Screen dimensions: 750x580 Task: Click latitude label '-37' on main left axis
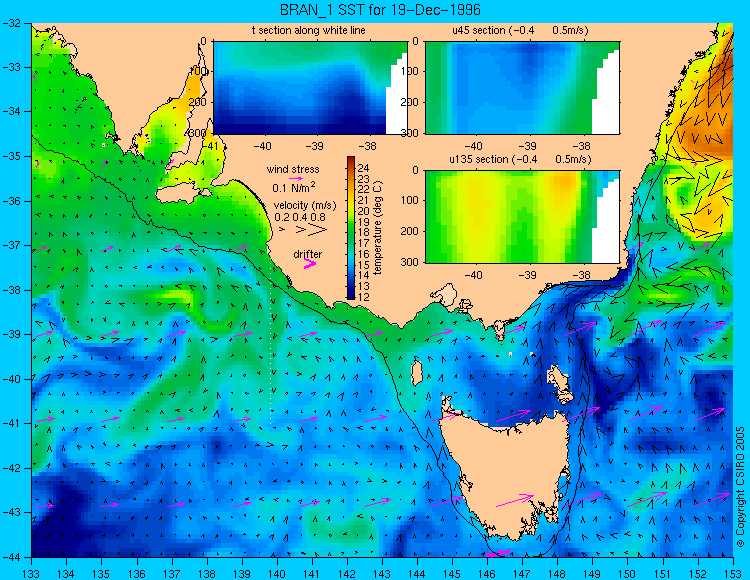[12, 245]
